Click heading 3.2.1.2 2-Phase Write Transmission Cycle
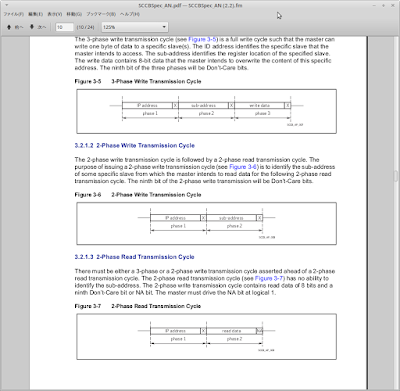The height and width of the screenshot is (391, 400). (x=135, y=145)
